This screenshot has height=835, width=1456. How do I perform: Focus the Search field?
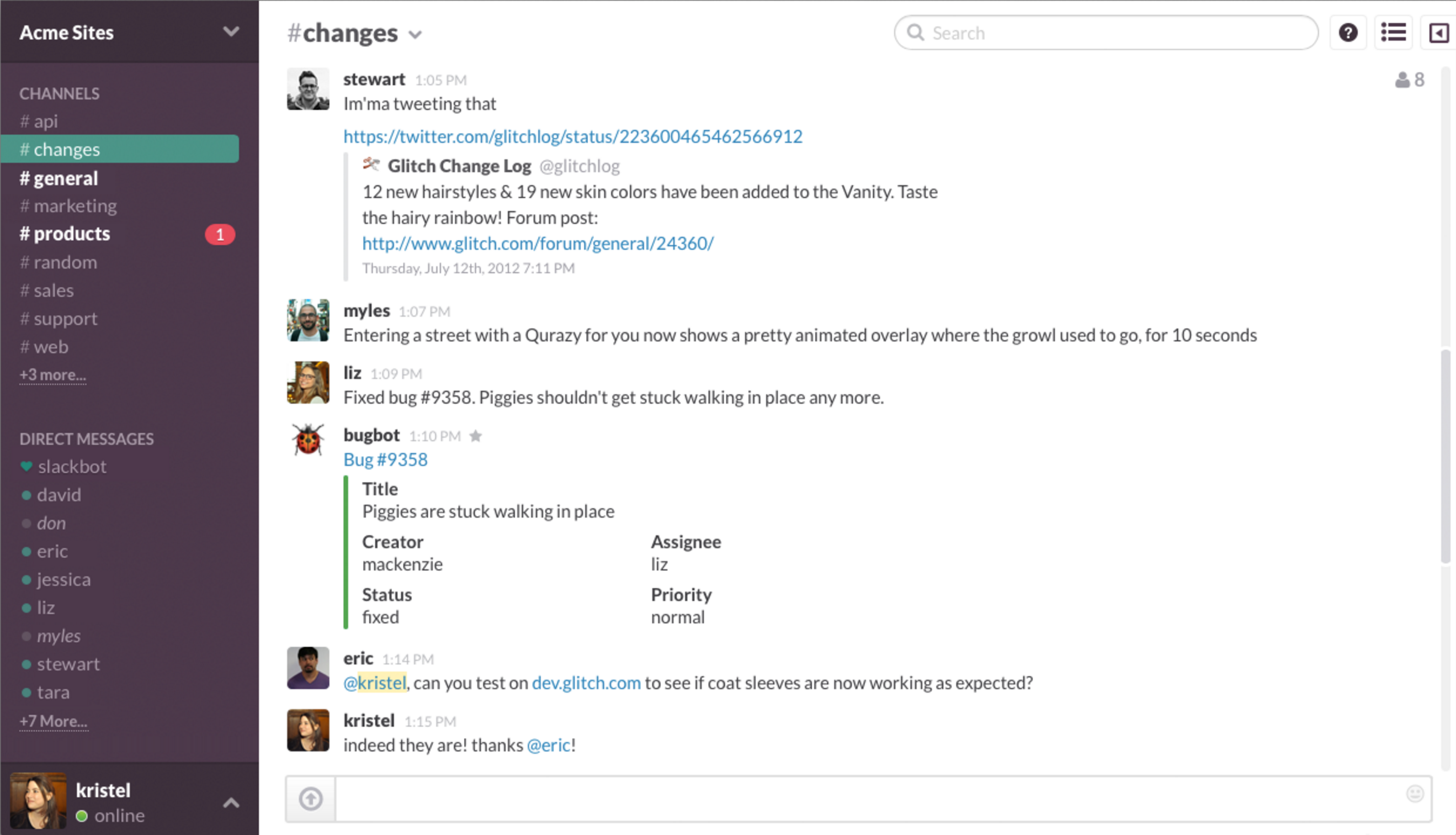click(x=1106, y=33)
